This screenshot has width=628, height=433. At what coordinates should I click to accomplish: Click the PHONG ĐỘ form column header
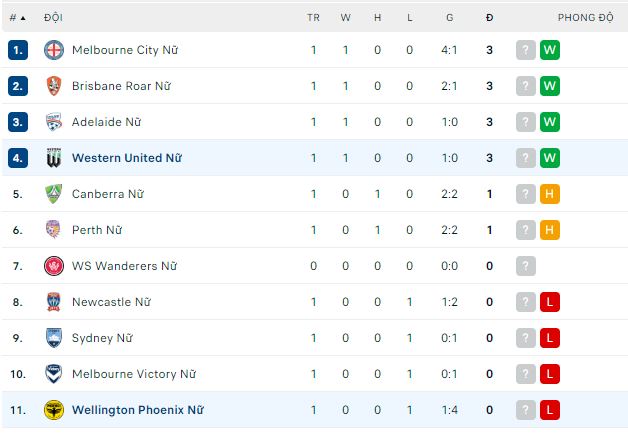tap(585, 18)
